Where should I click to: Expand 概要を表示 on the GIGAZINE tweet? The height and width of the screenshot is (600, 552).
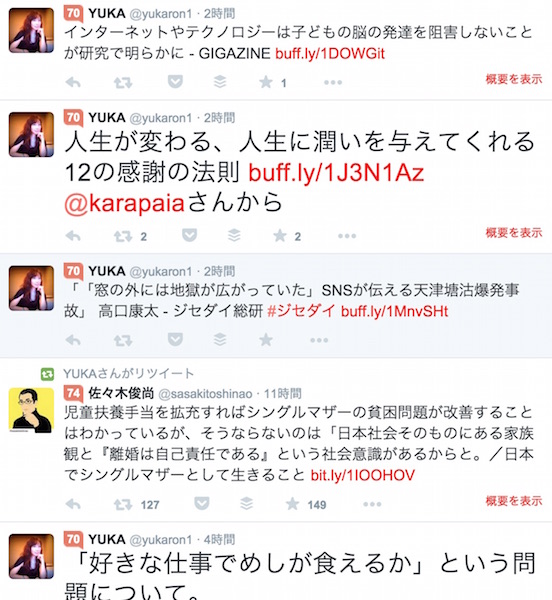click(514, 79)
